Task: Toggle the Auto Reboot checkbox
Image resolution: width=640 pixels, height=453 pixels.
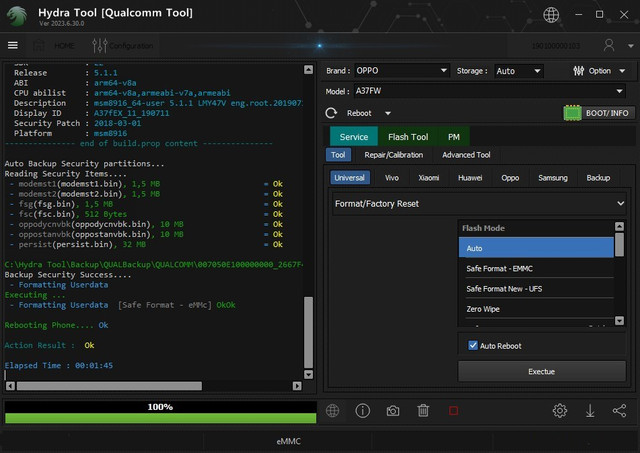Action: click(473, 345)
